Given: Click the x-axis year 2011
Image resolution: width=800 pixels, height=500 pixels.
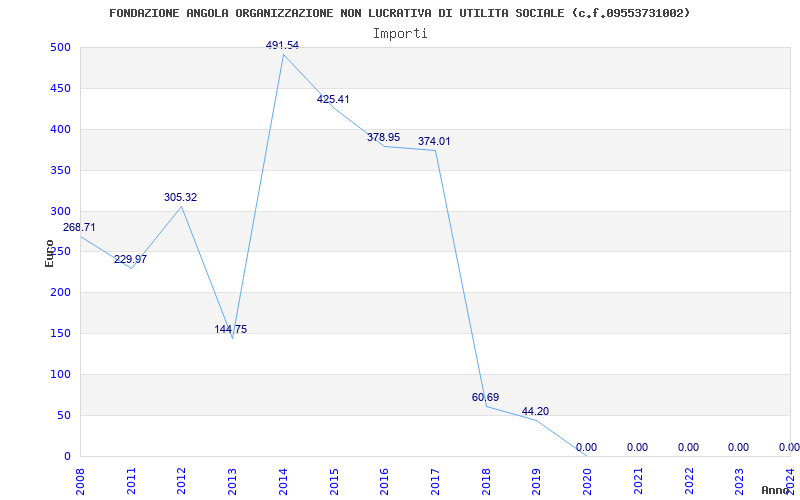Looking at the screenshot, I should (x=132, y=481).
